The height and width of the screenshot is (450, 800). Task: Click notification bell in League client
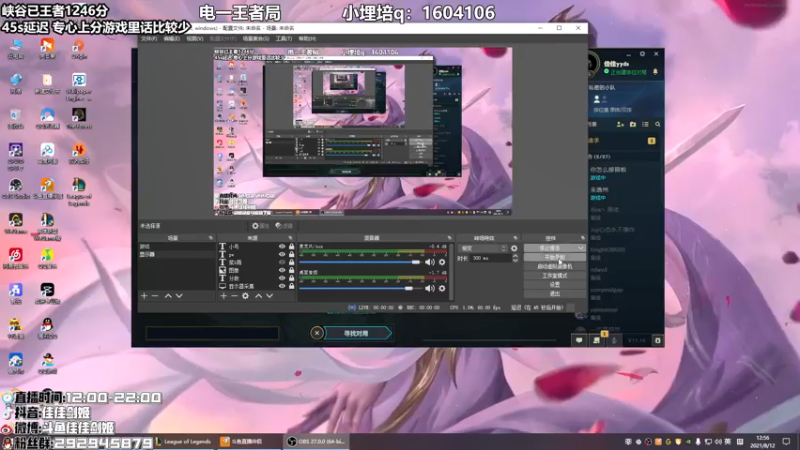click(656, 72)
